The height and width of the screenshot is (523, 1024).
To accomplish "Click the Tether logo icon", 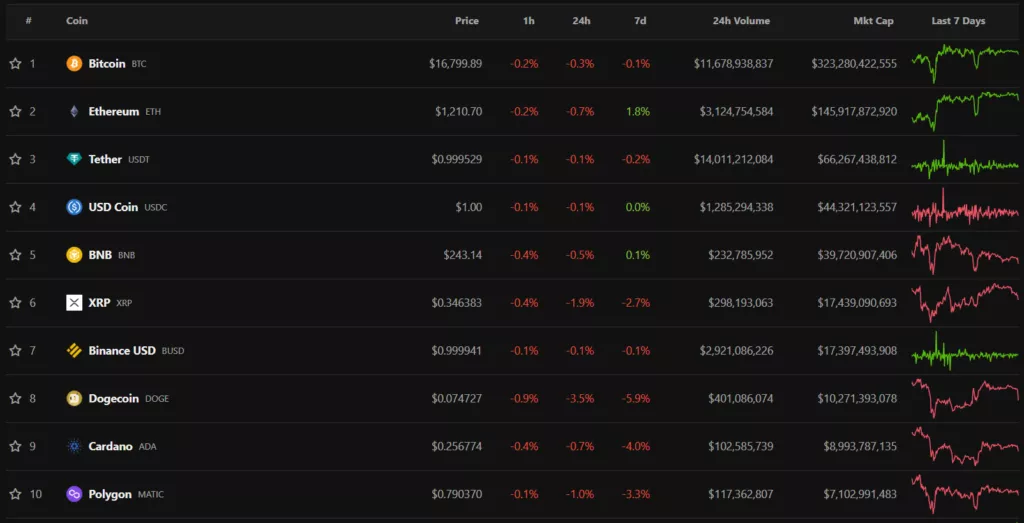I will pos(74,159).
